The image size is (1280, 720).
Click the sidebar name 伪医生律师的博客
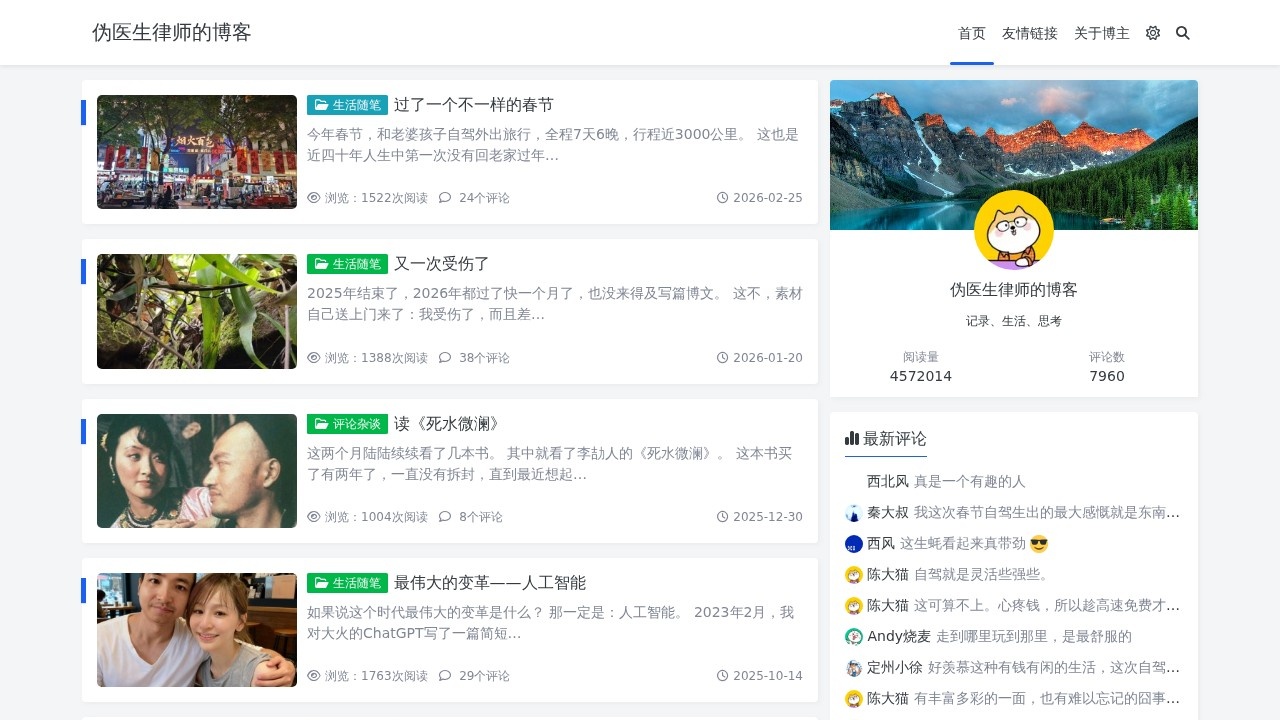[1014, 290]
